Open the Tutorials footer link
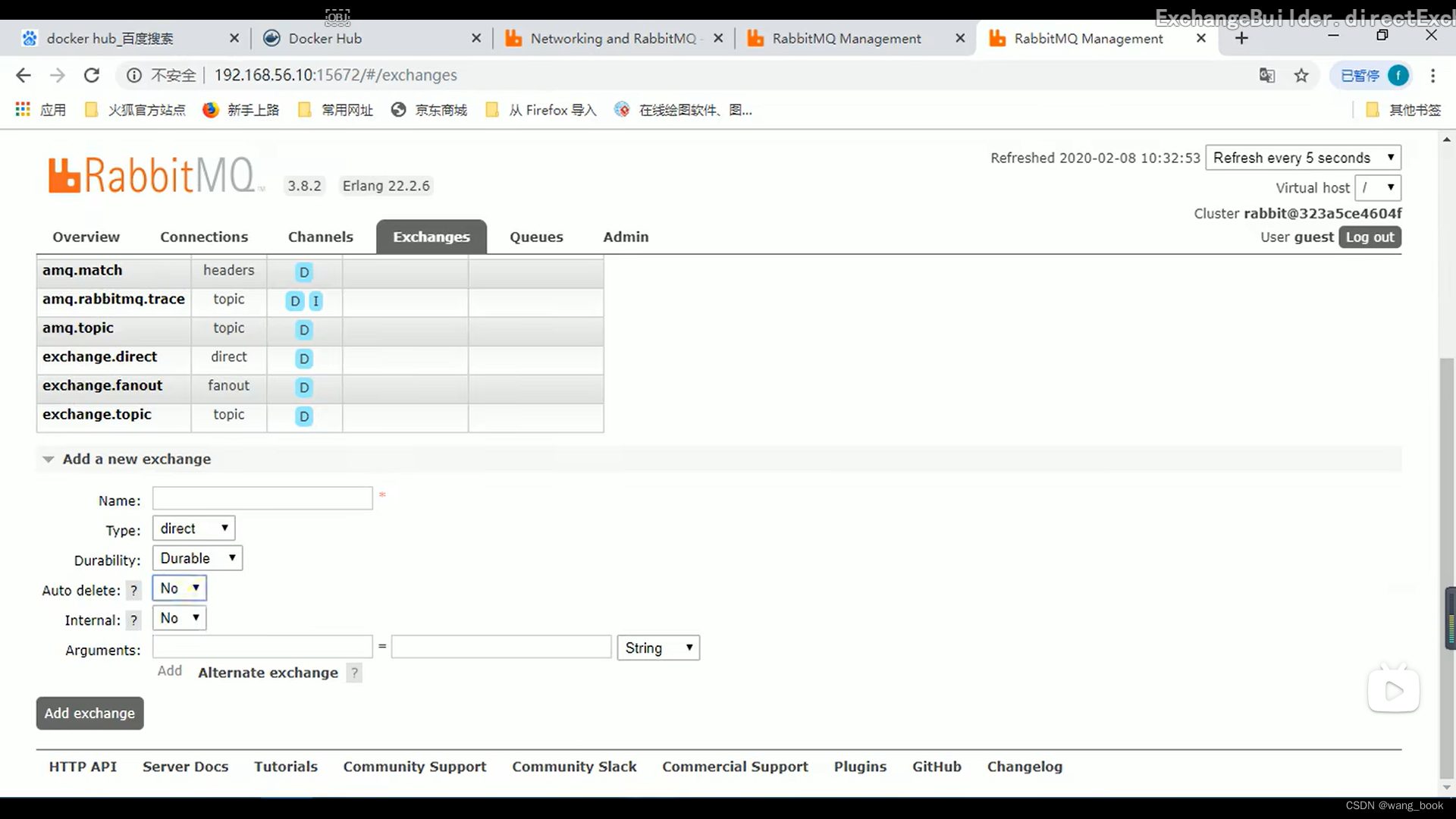Screen dimensions: 1456x819 pos(286,767)
